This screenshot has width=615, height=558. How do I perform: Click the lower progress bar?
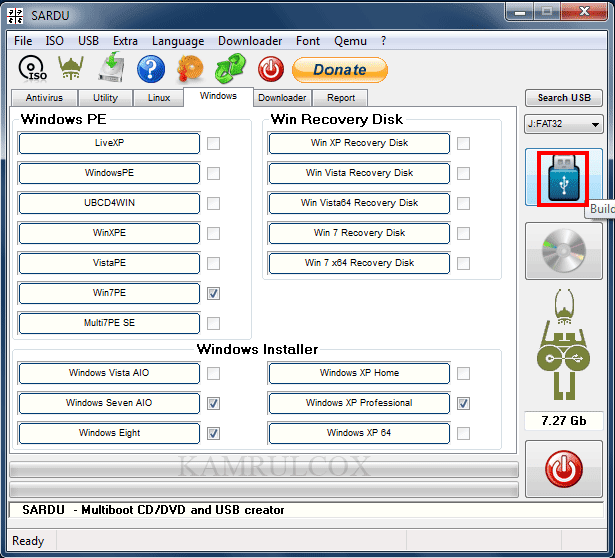pyautogui.click(x=264, y=490)
